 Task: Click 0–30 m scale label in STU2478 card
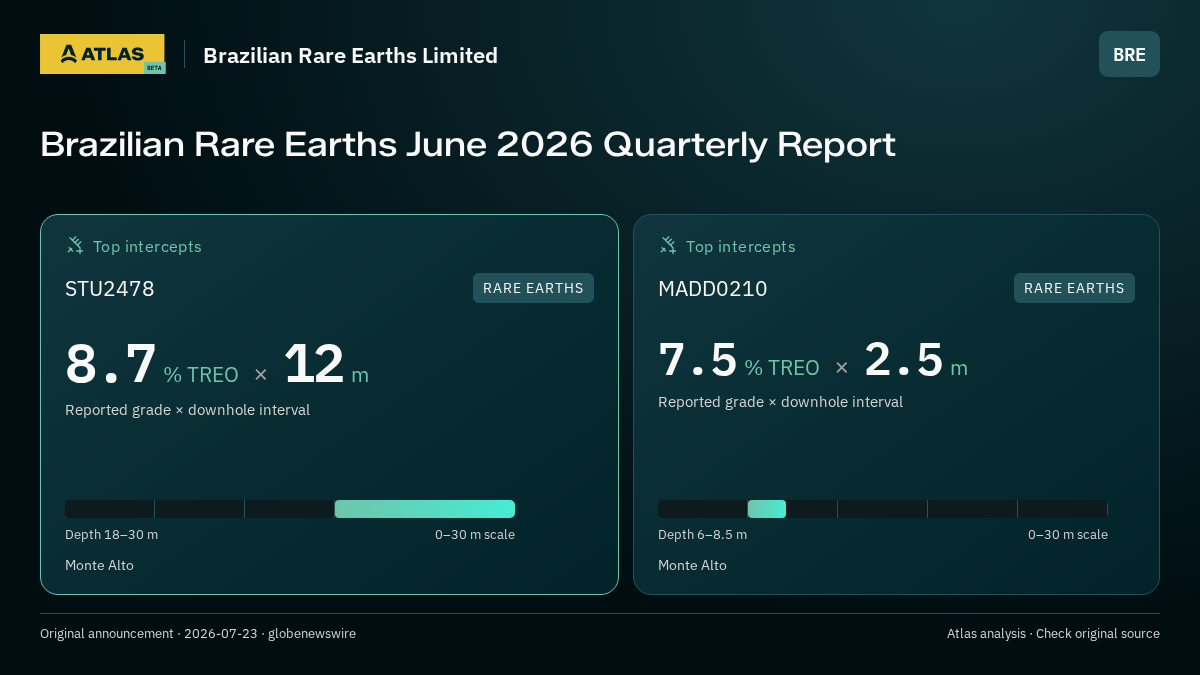(475, 535)
